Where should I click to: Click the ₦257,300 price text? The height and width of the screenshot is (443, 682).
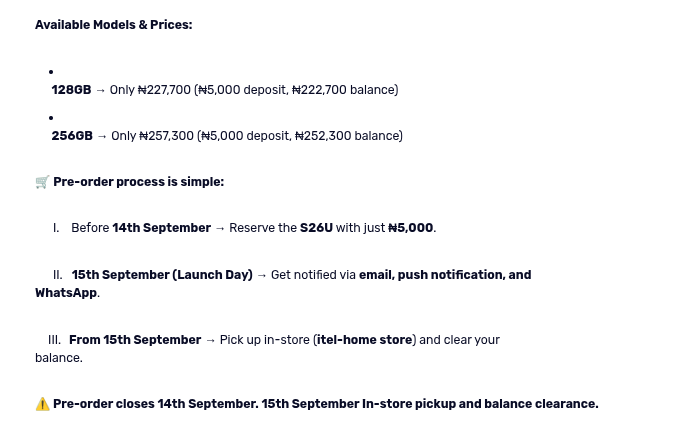click(166, 136)
